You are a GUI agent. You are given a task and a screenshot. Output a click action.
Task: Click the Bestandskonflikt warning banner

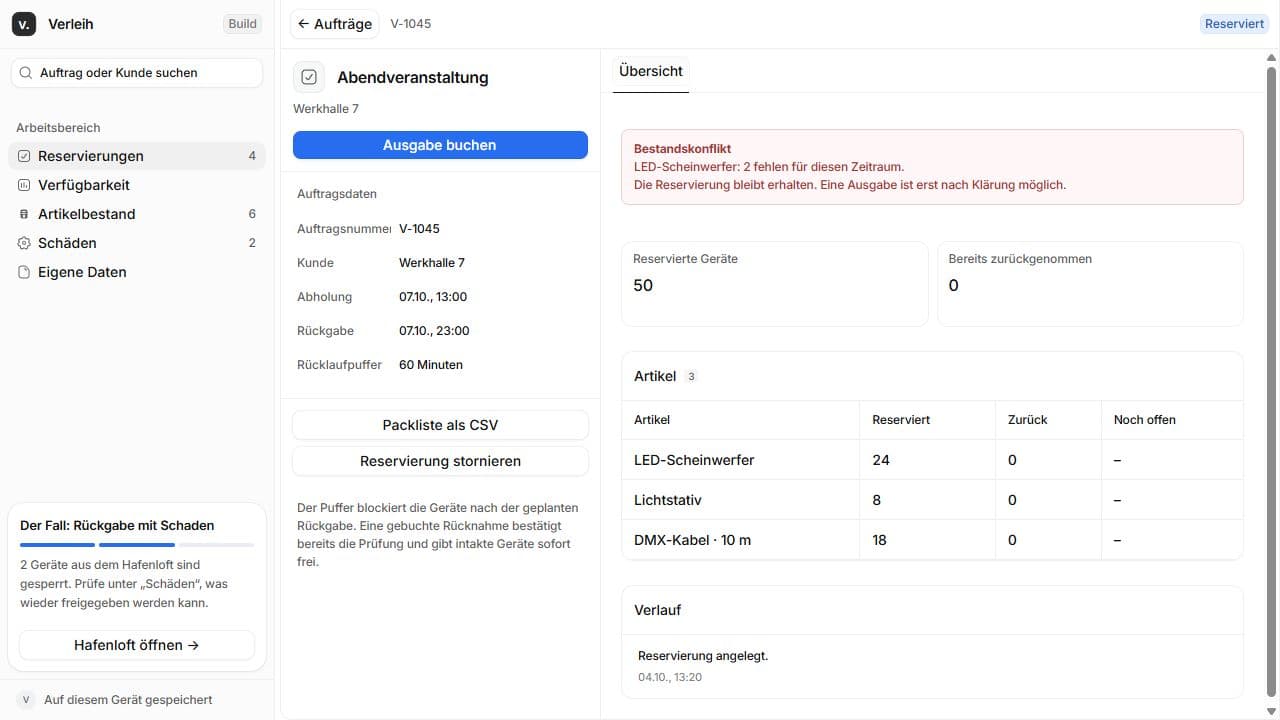click(x=932, y=167)
